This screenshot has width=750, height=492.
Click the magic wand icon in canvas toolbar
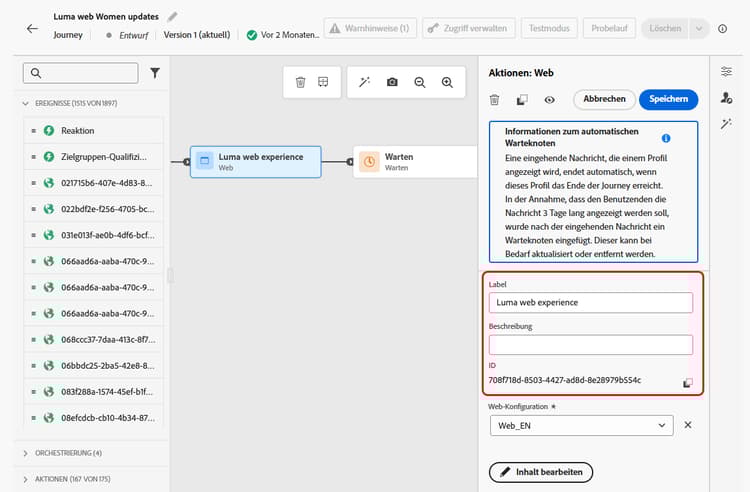[x=364, y=82]
